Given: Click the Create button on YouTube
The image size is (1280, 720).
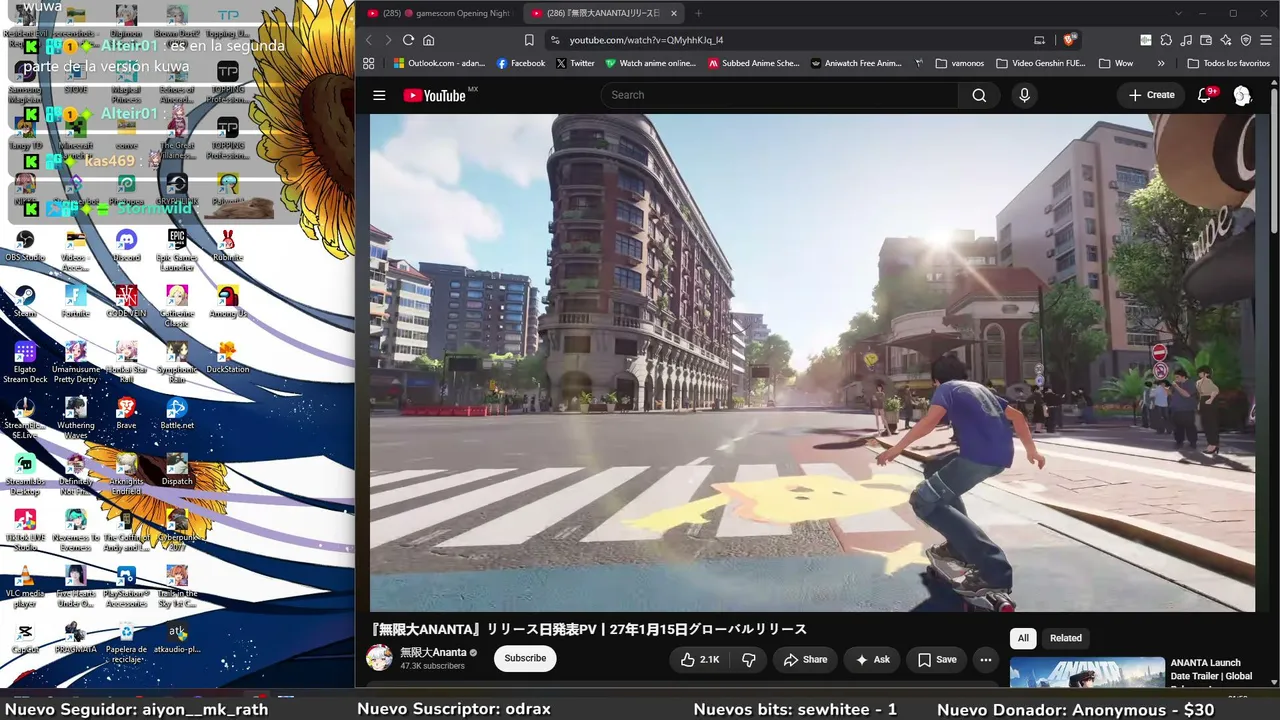Looking at the screenshot, I should 1151,95.
